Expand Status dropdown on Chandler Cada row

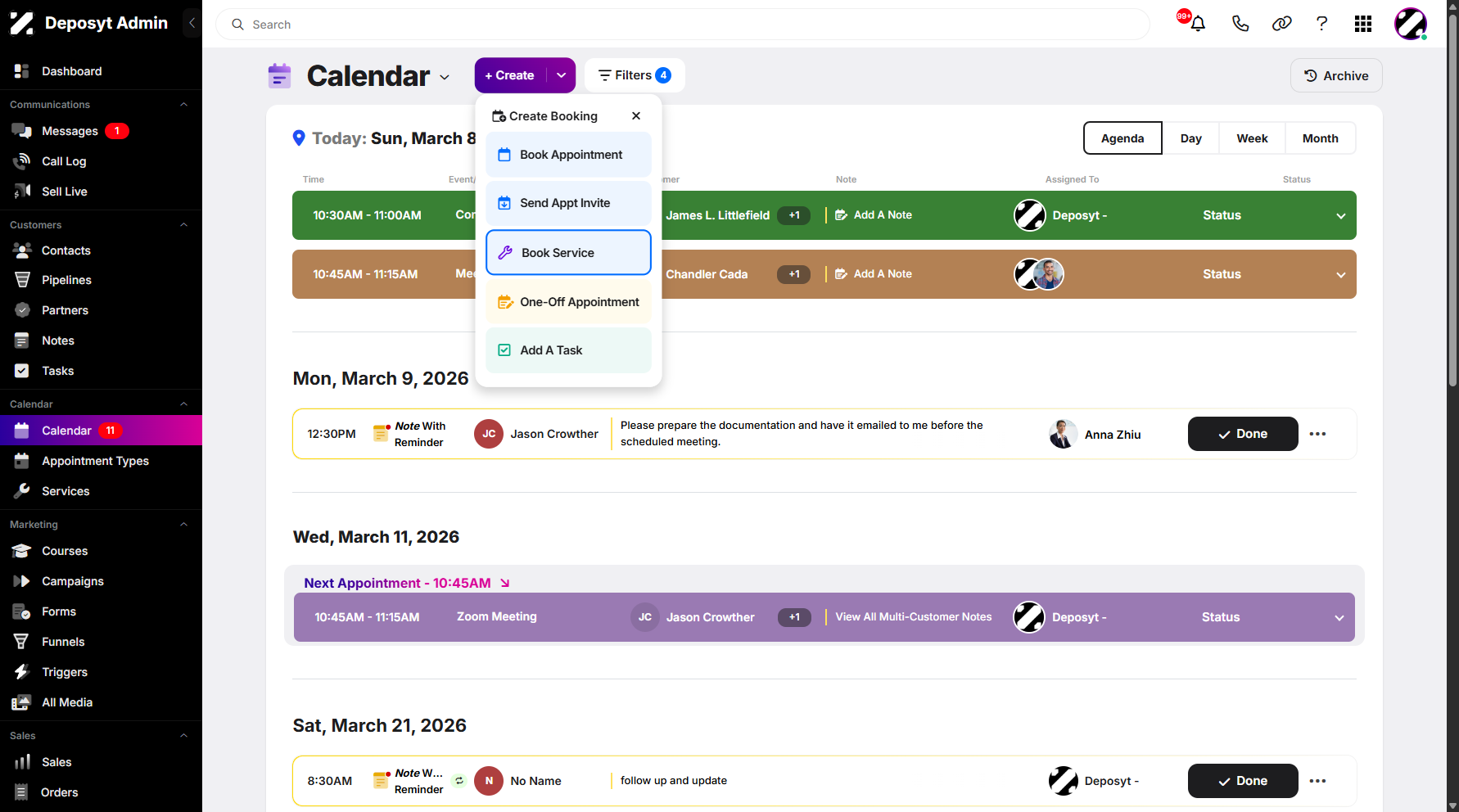click(1341, 275)
